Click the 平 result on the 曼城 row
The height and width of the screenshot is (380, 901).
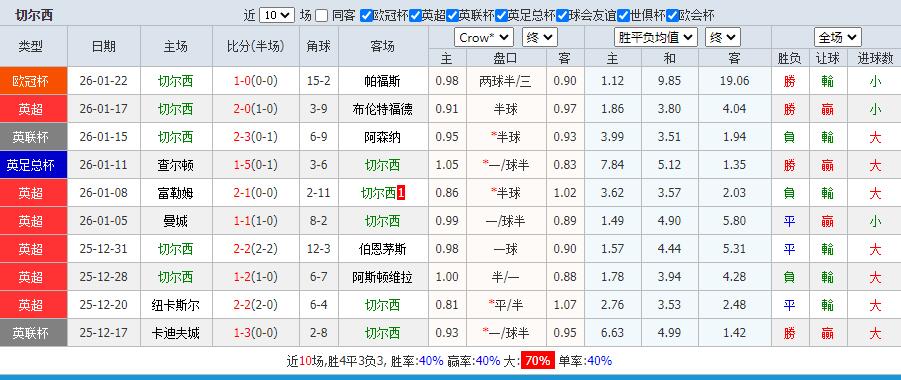pyautogui.click(x=790, y=221)
